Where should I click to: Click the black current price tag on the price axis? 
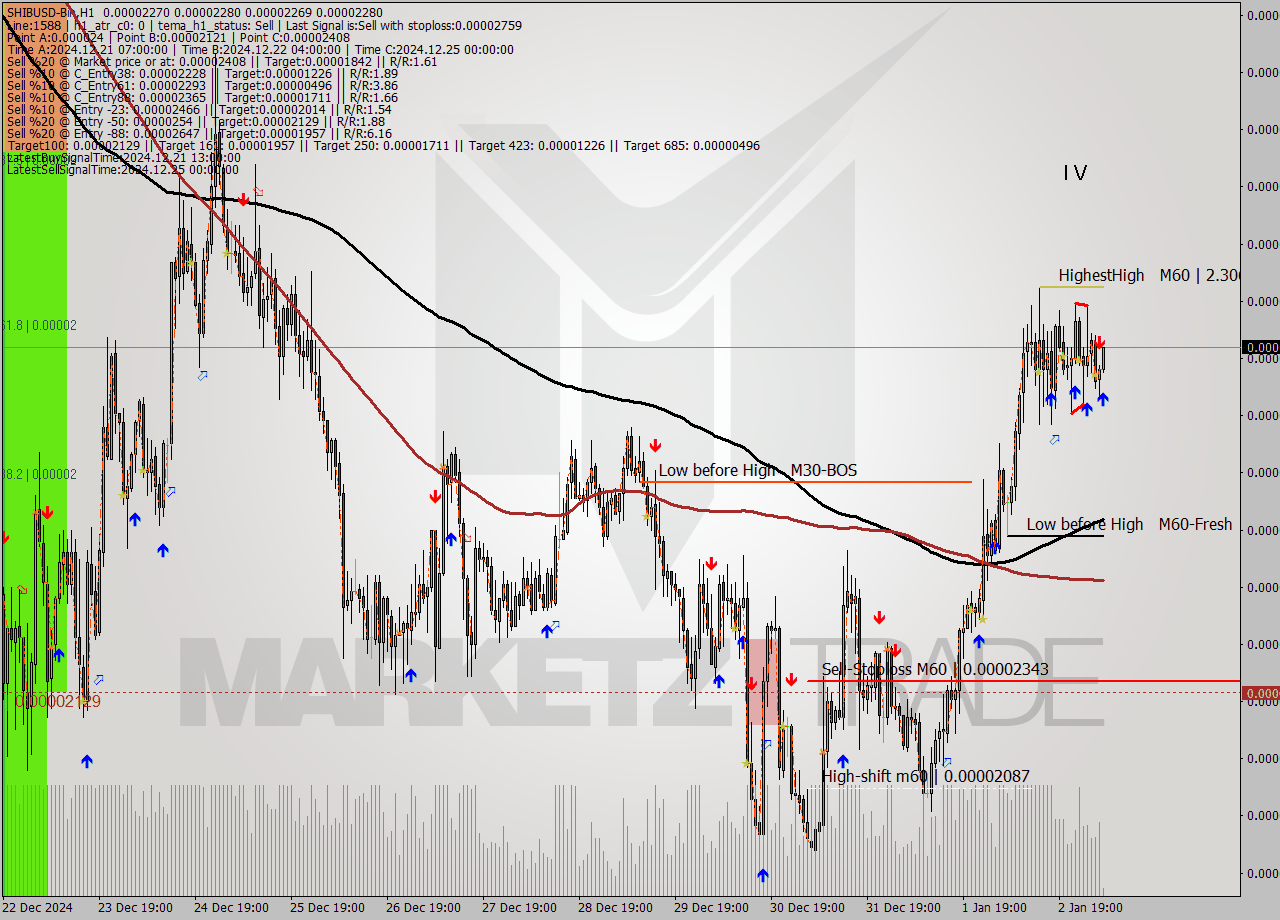tap(1260, 347)
